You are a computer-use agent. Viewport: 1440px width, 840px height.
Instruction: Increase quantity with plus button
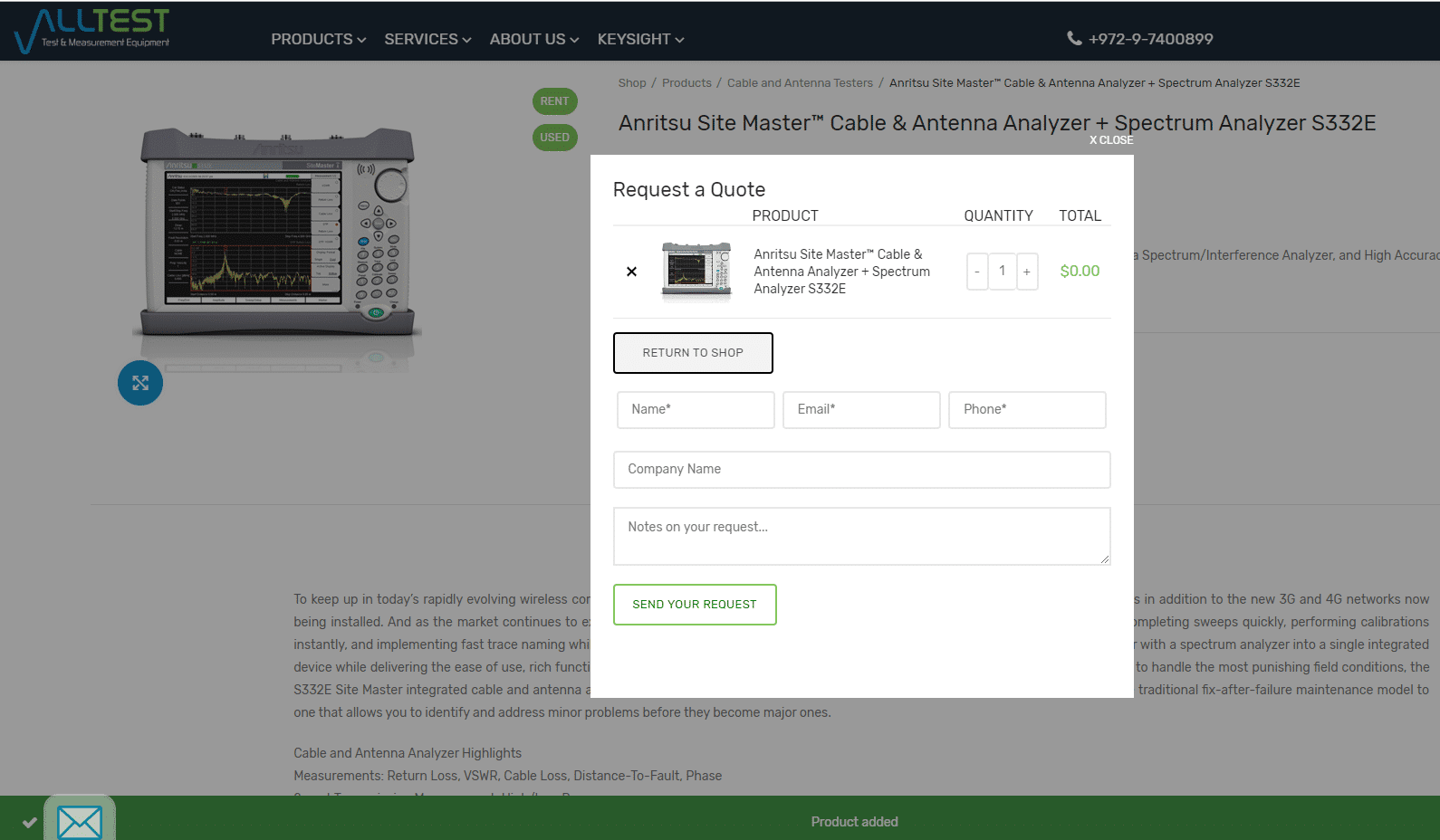tap(1027, 272)
